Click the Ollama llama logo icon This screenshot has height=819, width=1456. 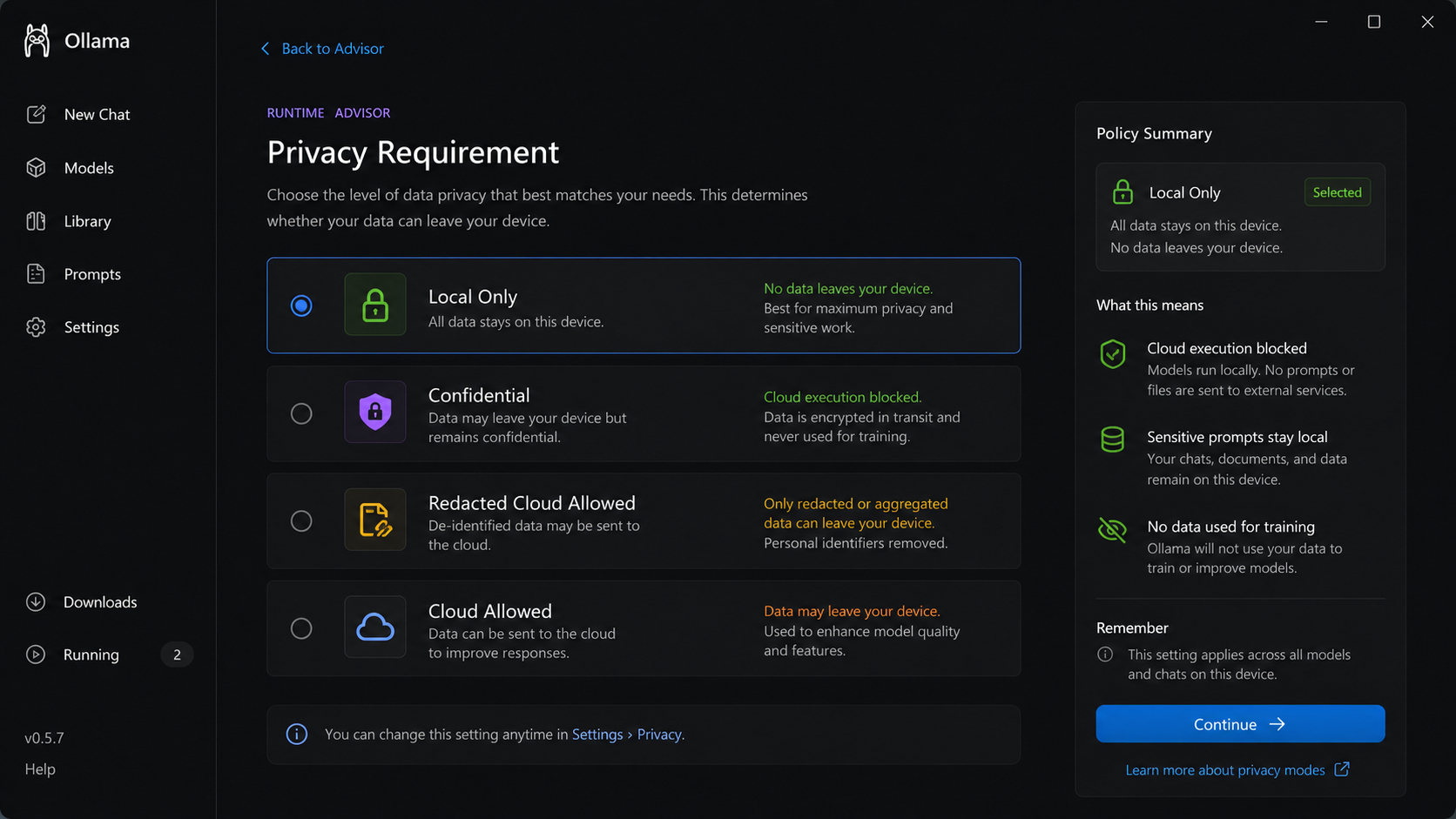point(37,41)
